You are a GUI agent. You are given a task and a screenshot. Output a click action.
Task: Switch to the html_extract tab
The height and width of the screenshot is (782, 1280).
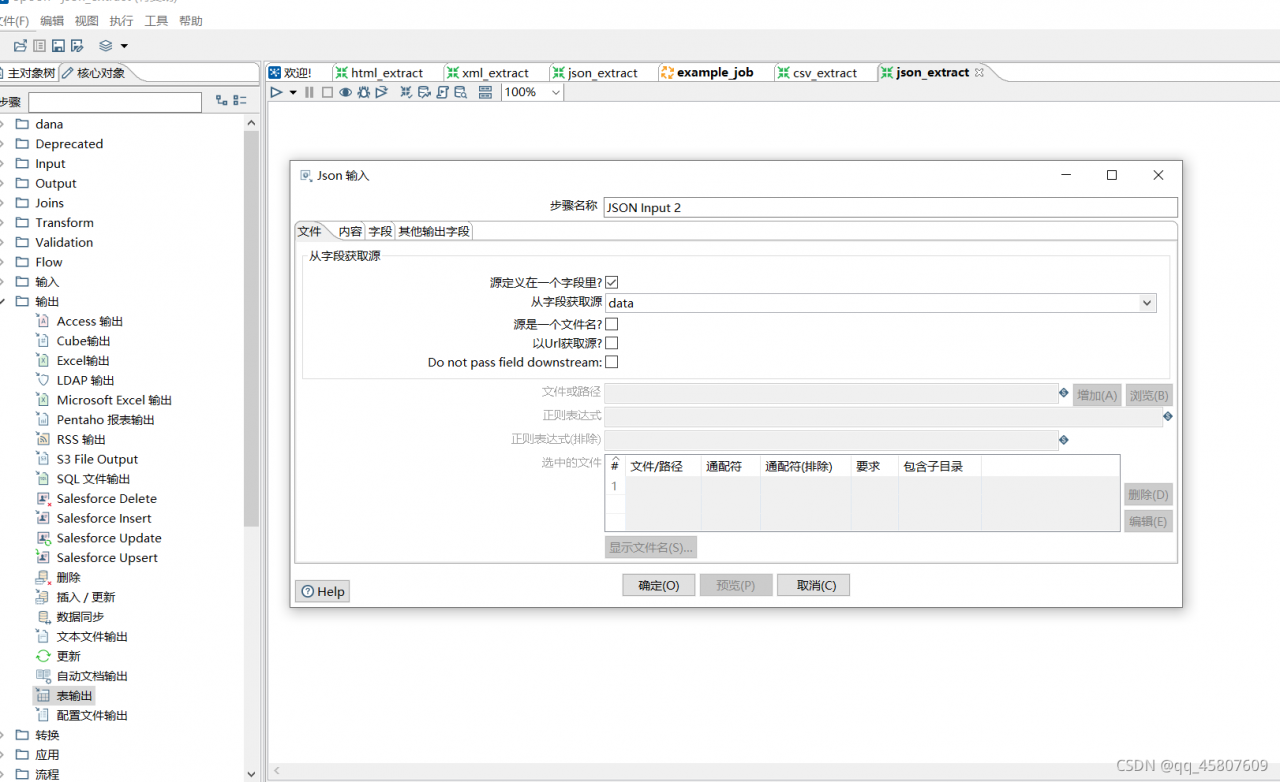(387, 73)
